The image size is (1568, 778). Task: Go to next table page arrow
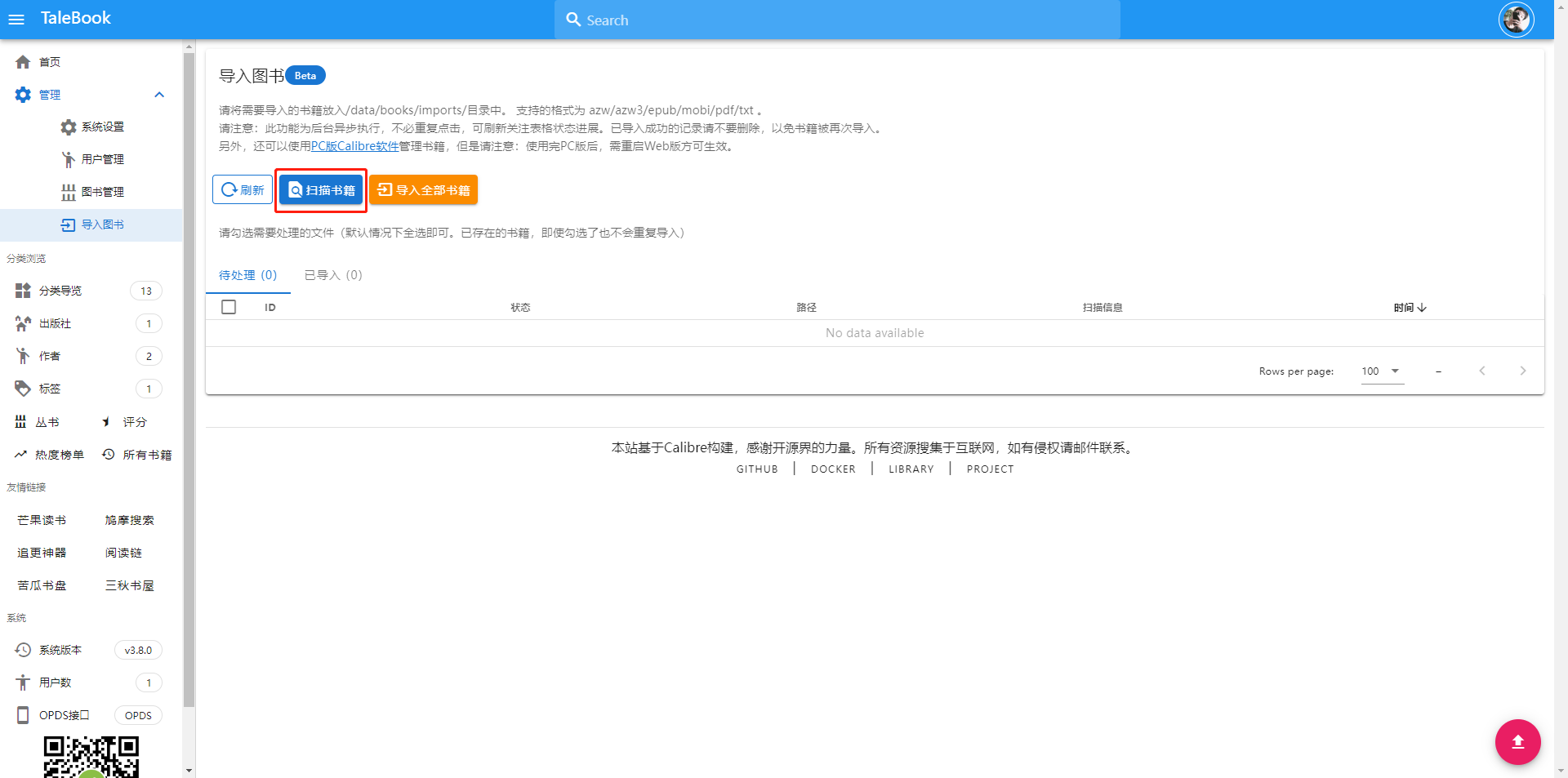(x=1523, y=371)
